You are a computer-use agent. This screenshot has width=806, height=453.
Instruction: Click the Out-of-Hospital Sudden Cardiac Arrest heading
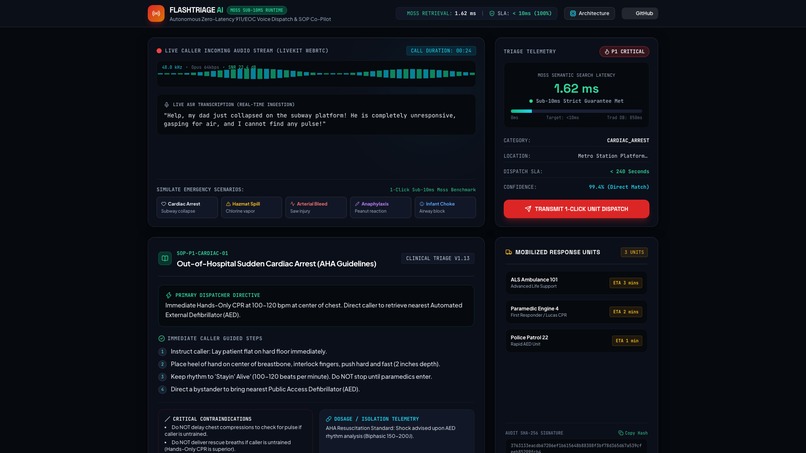coord(277,264)
